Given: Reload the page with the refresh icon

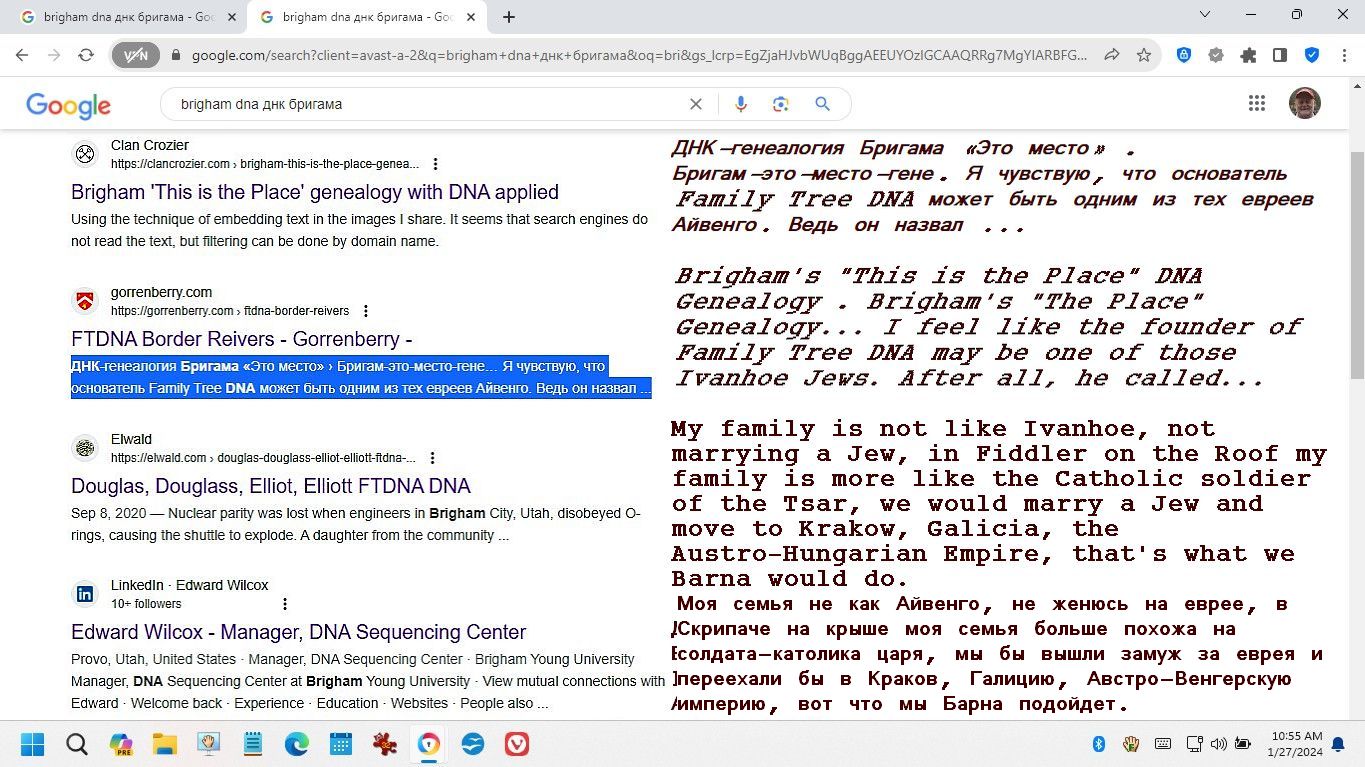Looking at the screenshot, I should 86,56.
